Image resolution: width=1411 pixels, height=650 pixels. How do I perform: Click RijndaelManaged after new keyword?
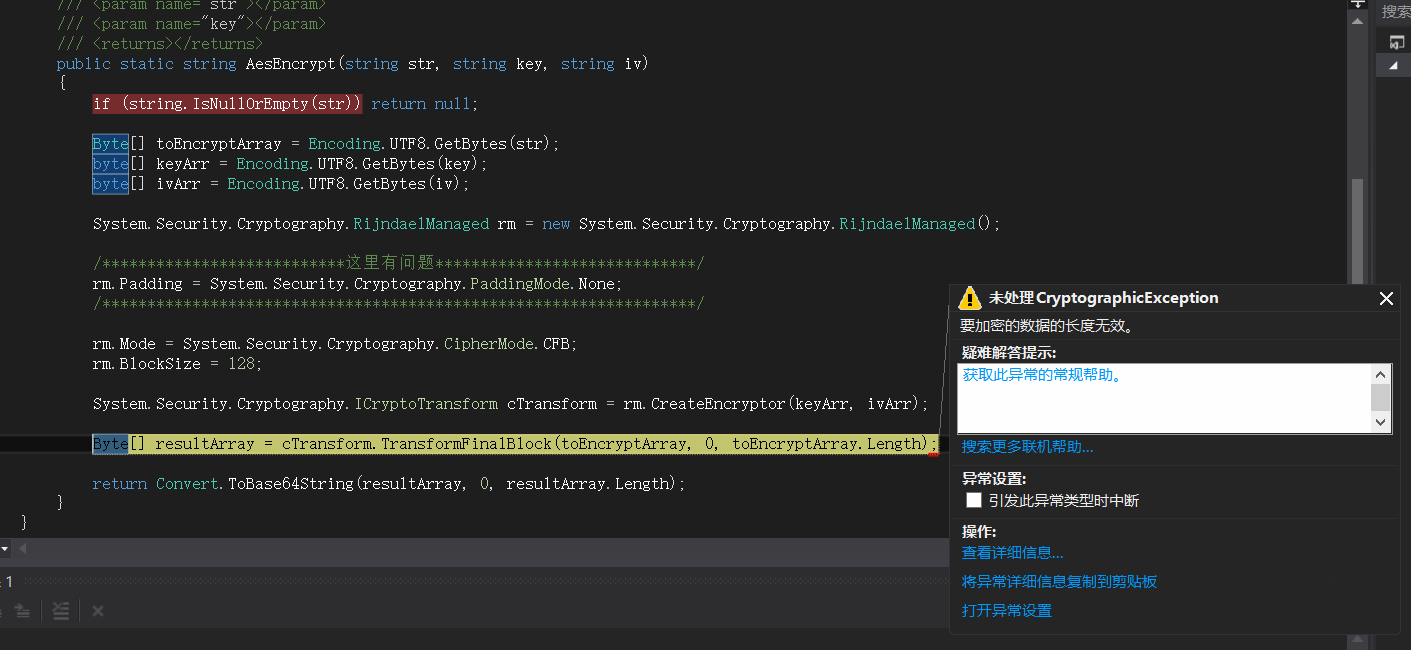907,224
